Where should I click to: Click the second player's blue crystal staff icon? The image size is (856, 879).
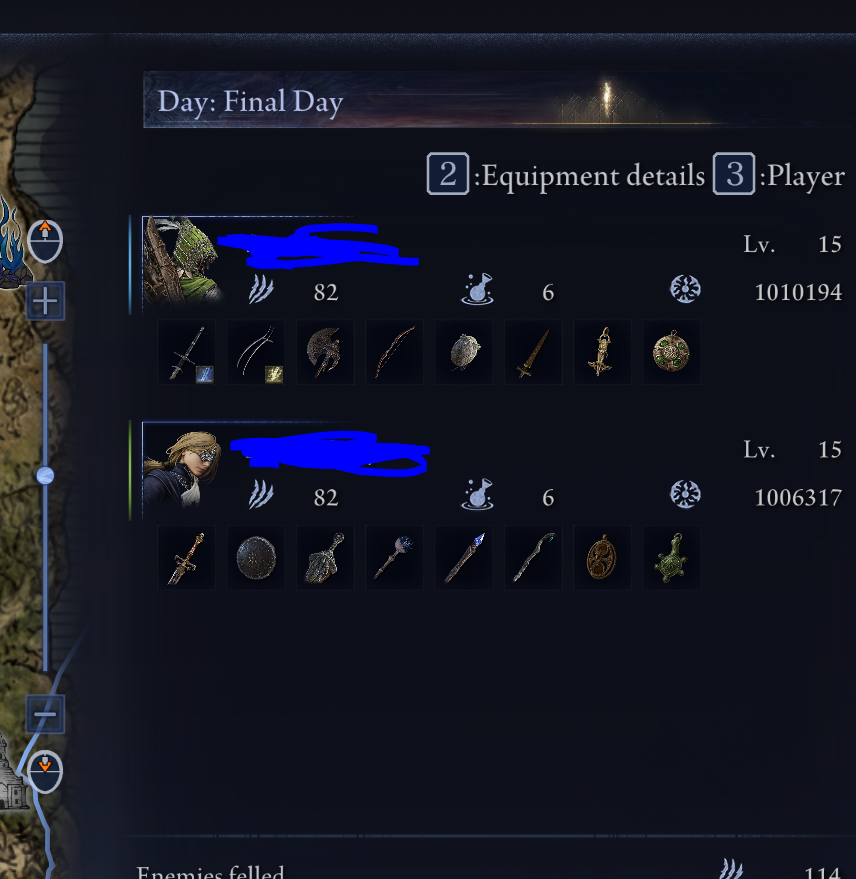tap(464, 558)
